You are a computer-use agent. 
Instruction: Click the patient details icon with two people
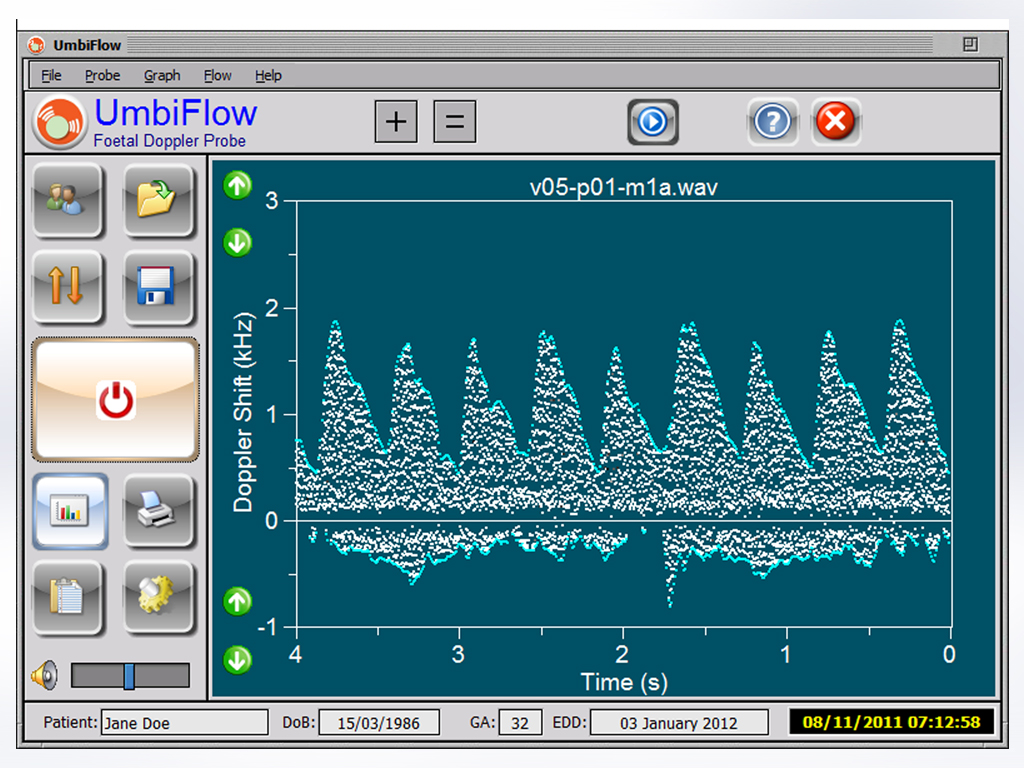coord(67,199)
